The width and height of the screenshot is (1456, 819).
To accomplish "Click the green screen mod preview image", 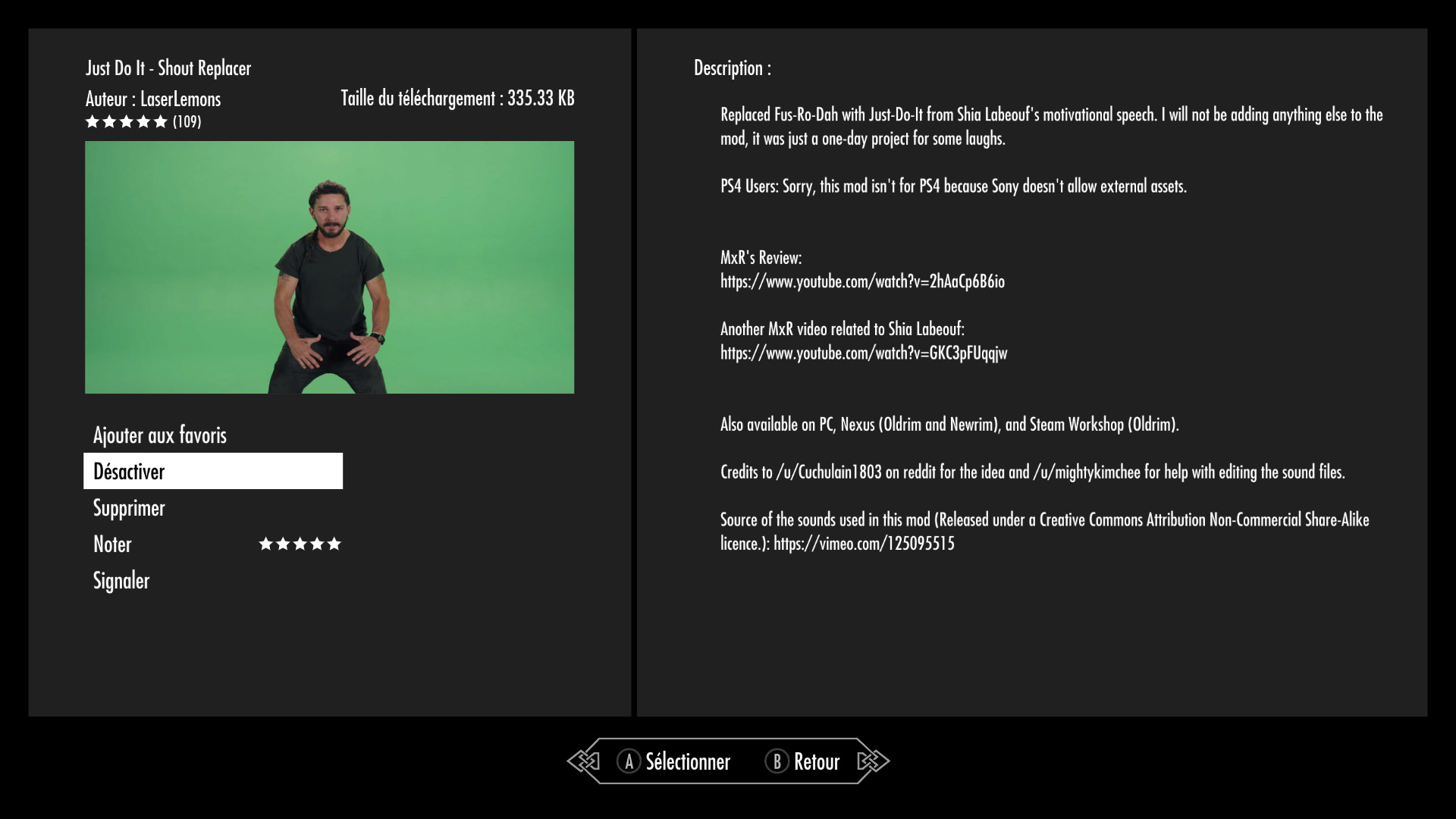I will pyautogui.click(x=329, y=267).
